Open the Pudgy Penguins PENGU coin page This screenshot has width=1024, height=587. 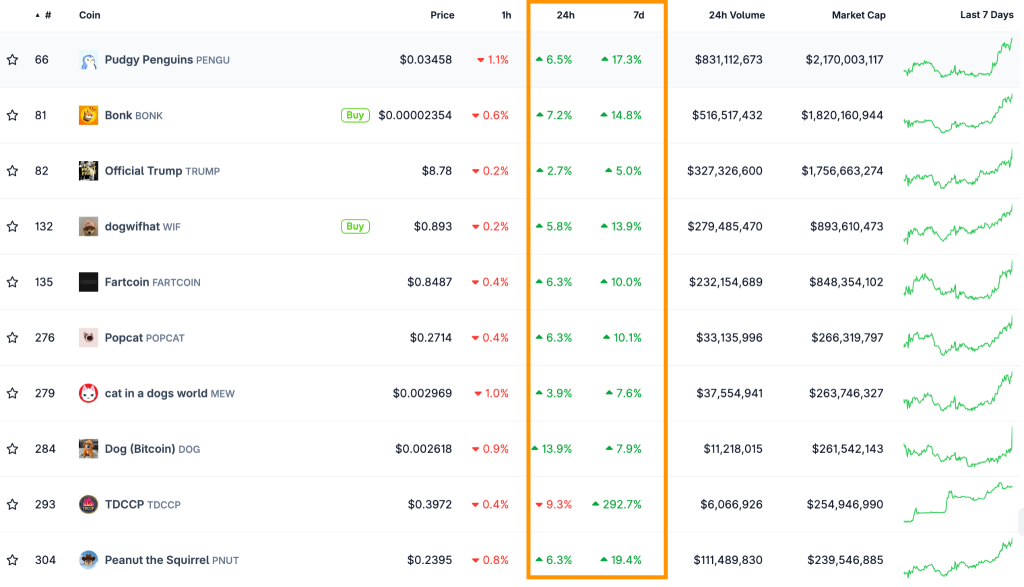click(x=167, y=60)
